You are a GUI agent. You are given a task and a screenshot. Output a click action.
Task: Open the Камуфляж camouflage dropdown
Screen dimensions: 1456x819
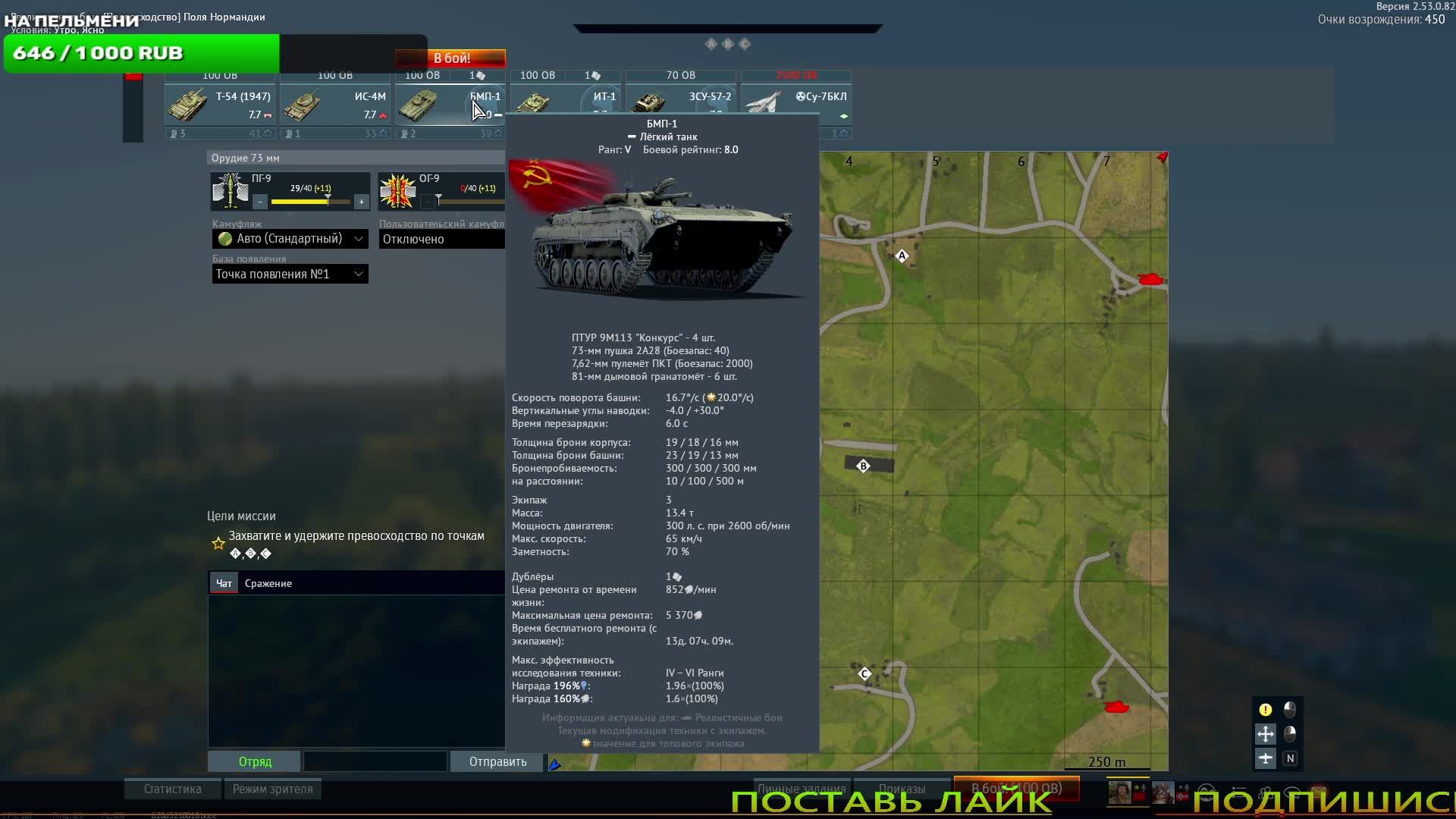tap(290, 239)
